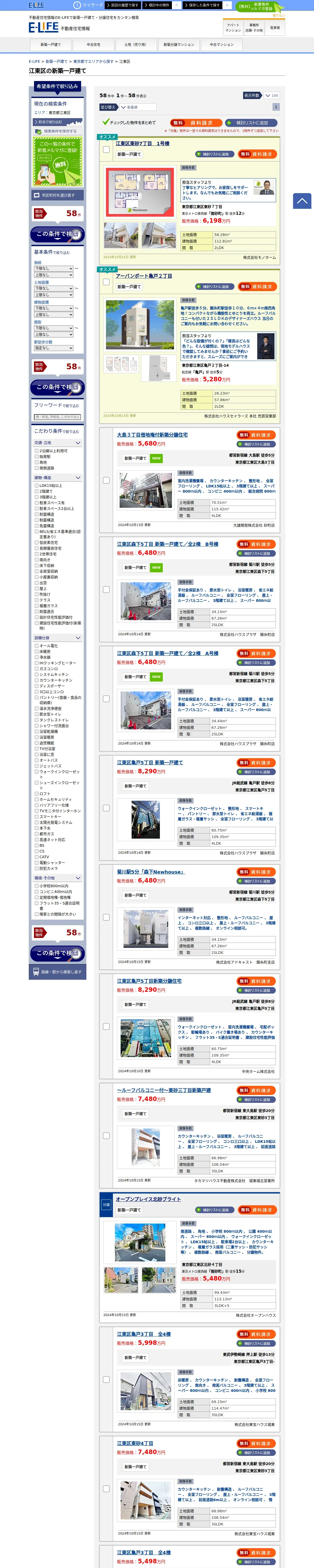Image resolution: width=314 pixels, height=1568 pixels.
Task: Open 表示件数 100 dropdown
Action: pos(271,96)
